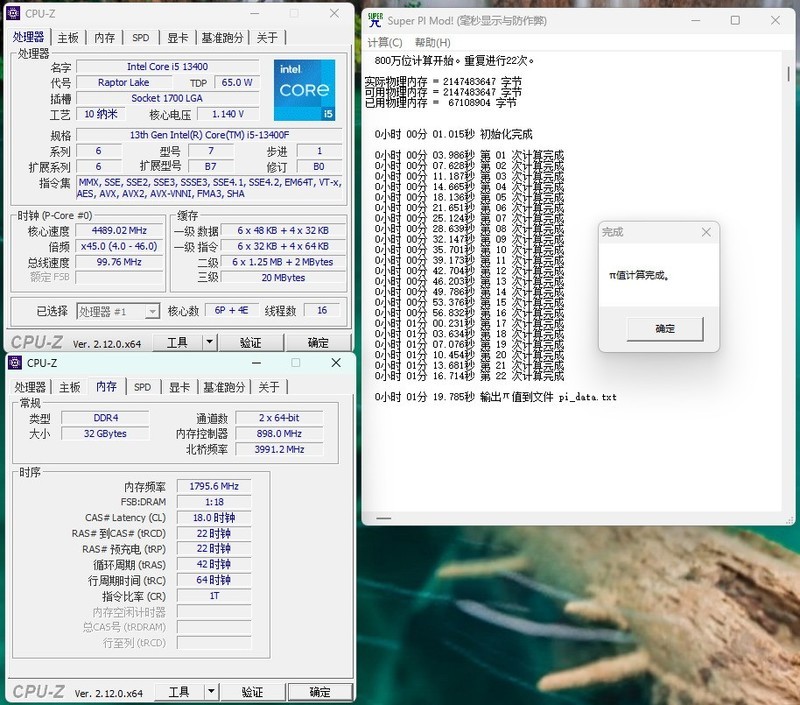Click 工具 button in bottom CPU-Z window

[x=179, y=692]
